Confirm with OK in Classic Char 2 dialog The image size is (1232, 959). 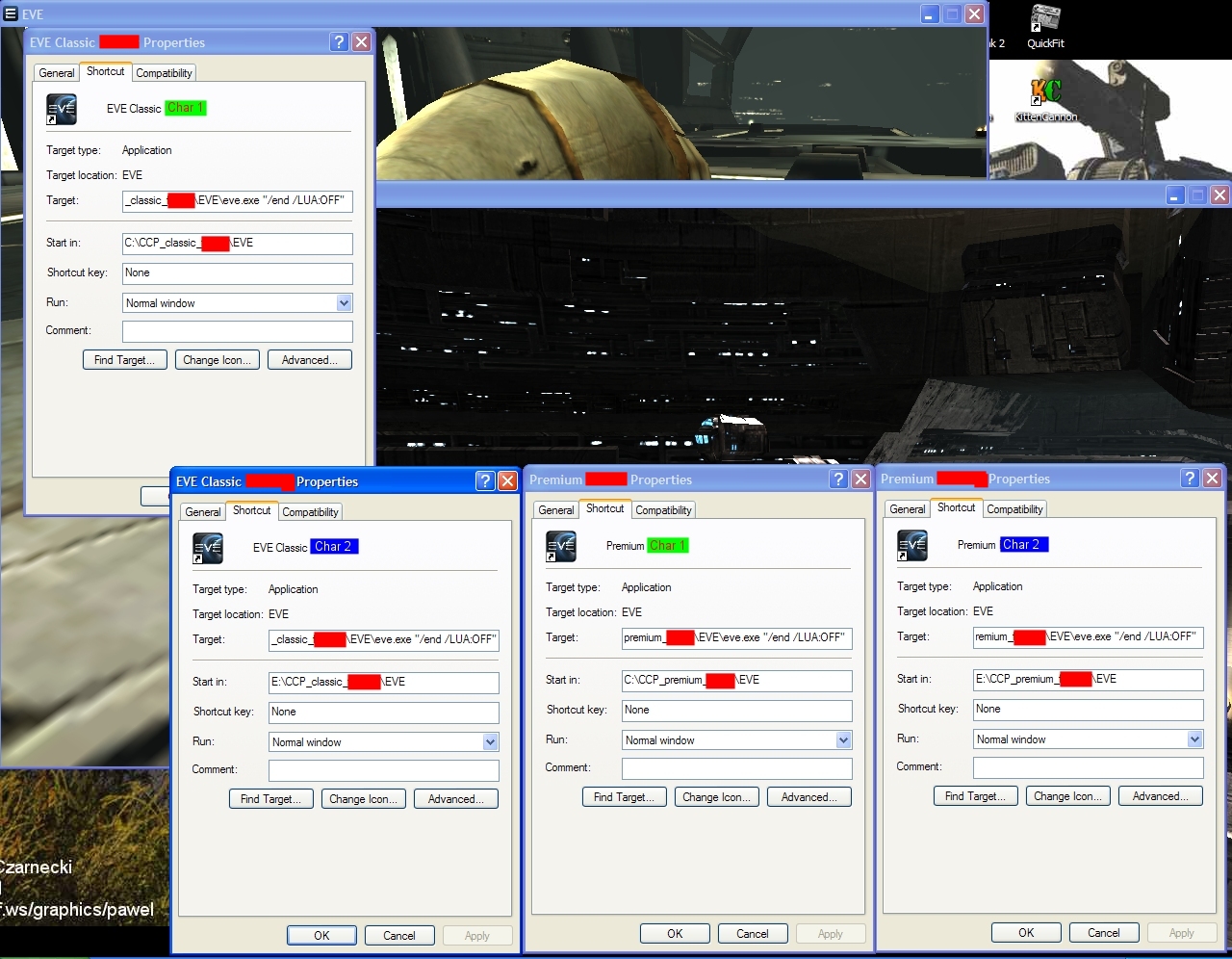point(321,936)
